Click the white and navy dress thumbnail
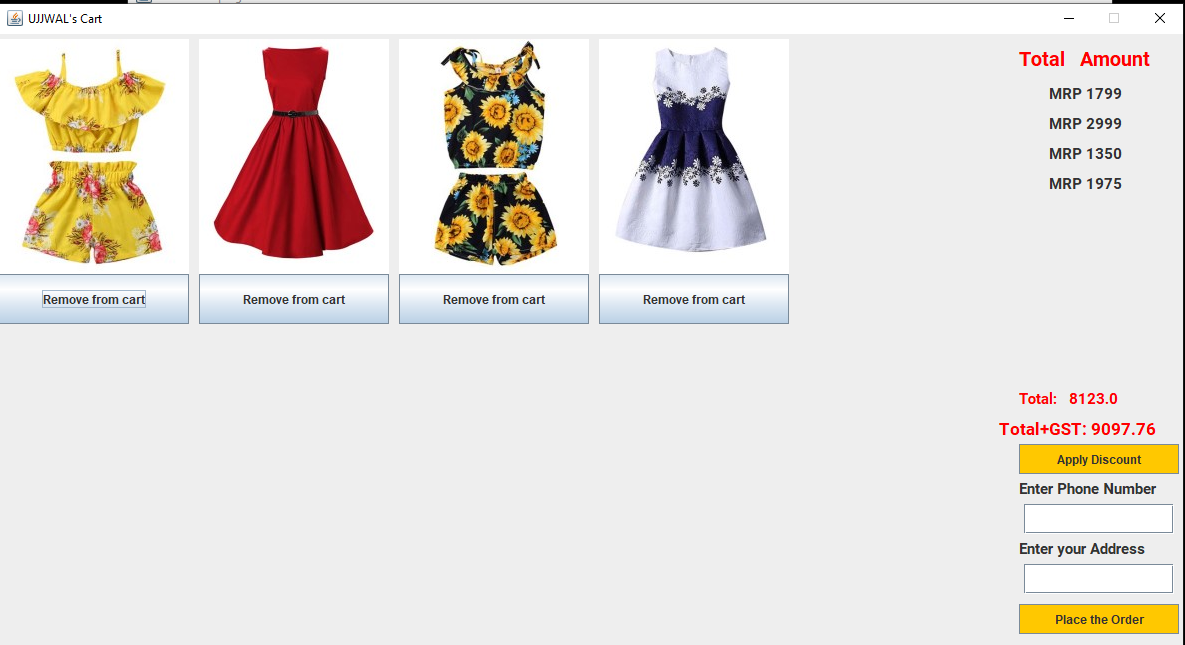Viewport: 1185px width, 645px height. coord(693,155)
